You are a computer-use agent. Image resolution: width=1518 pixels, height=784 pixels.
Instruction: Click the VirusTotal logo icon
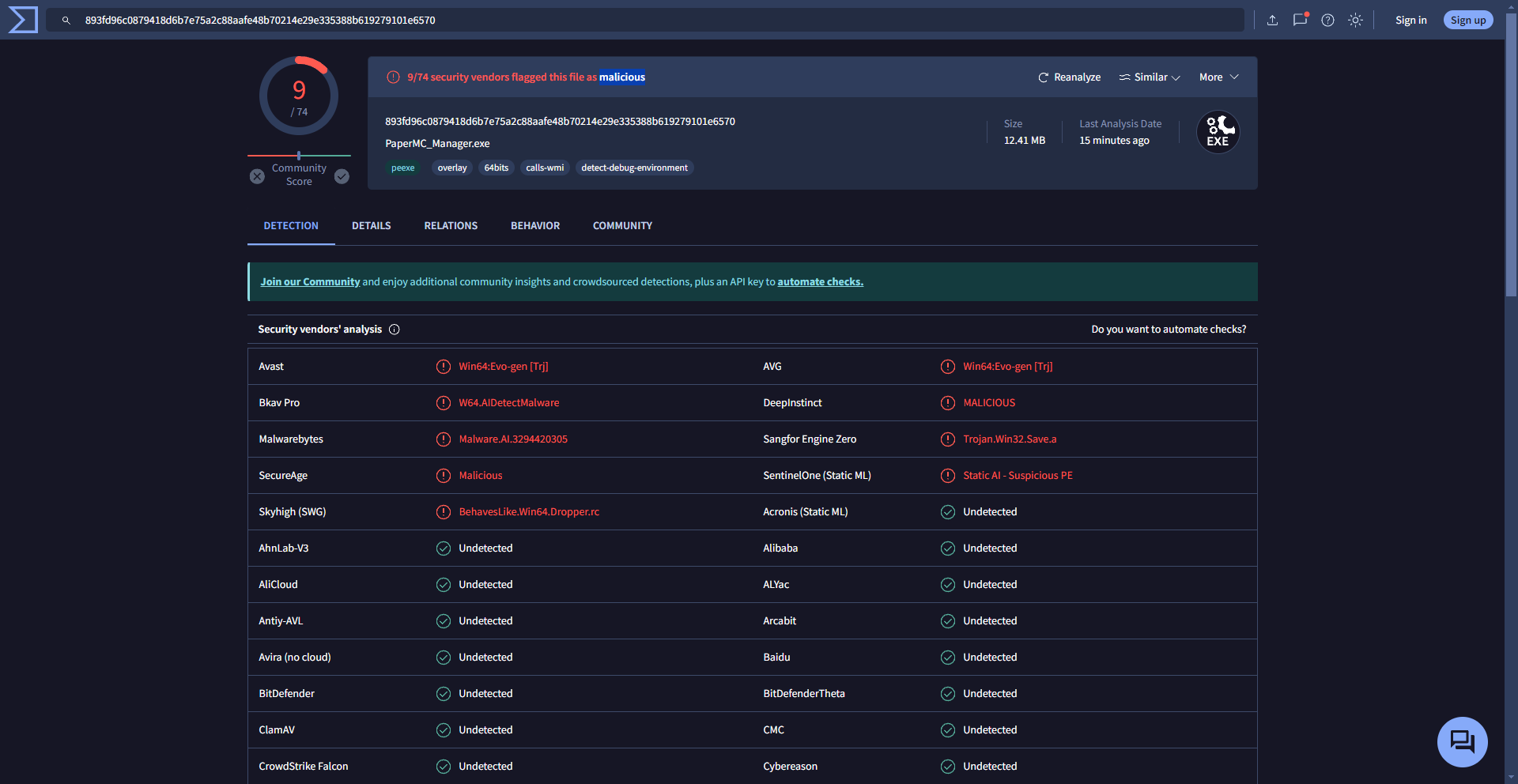(23, 20)
